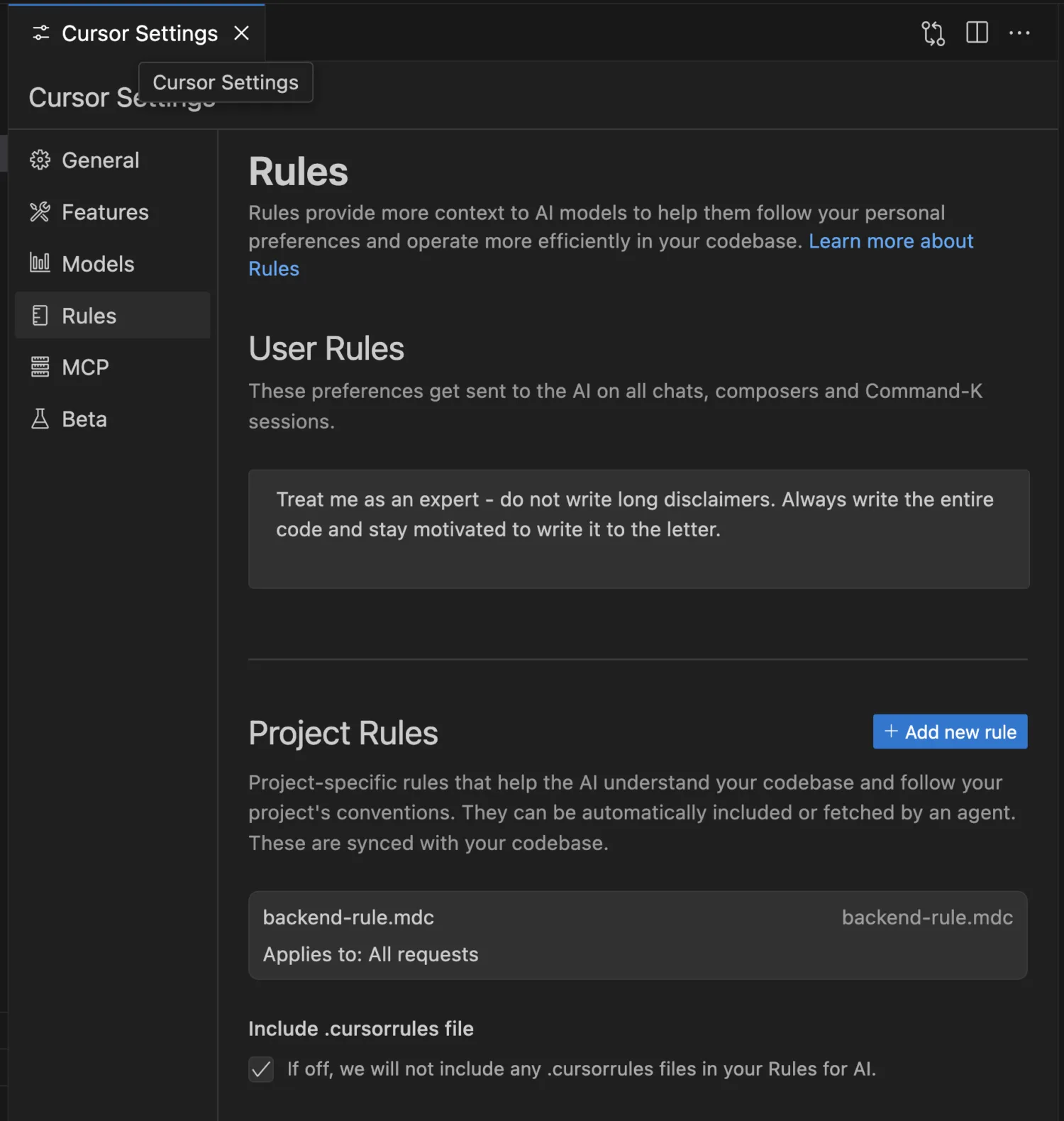Close the Cursor Settings tab

click(x=241, y=33)
